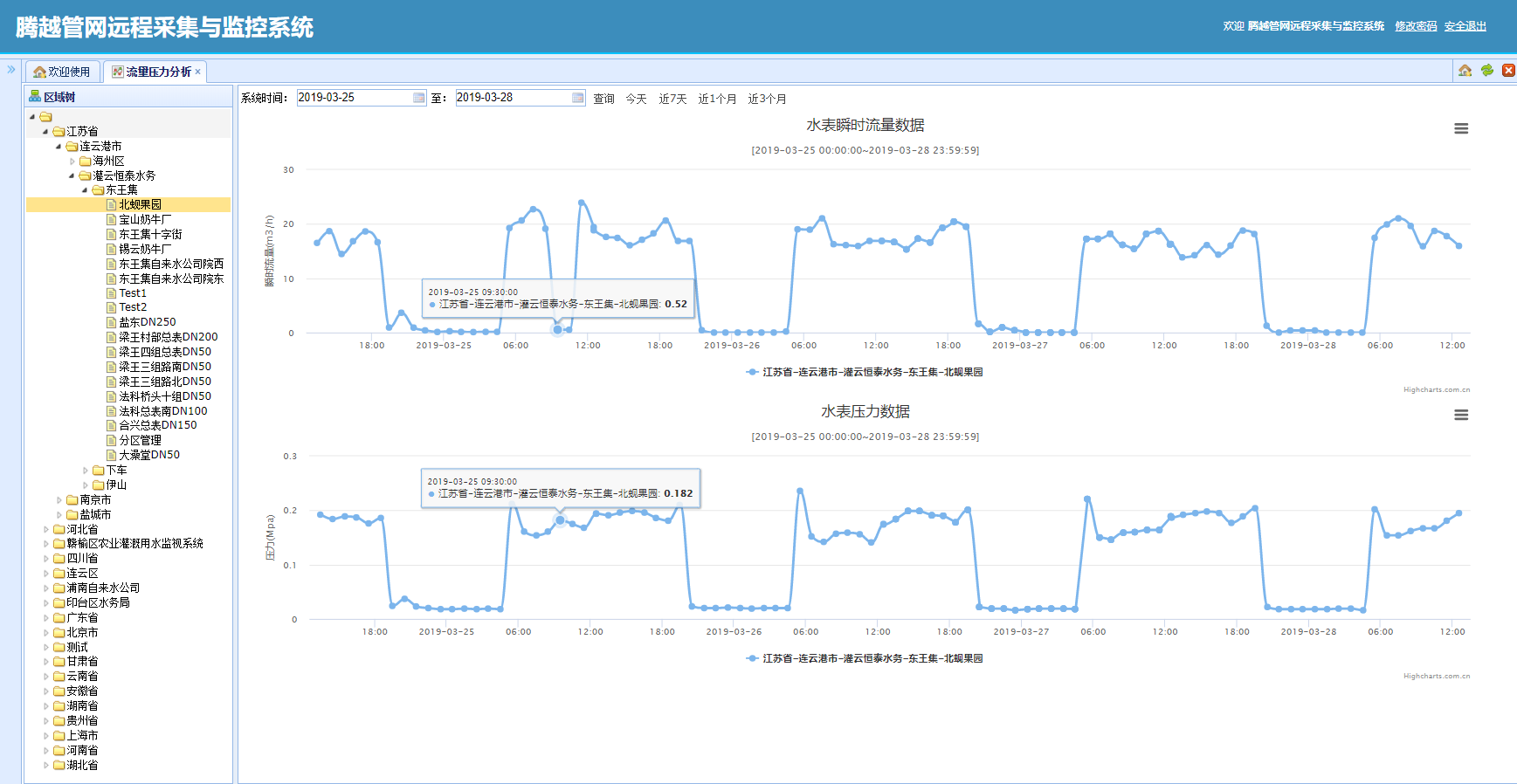Click the 修改密码 link
The image size is (1517, 784).
click(x=1416, y=26)
